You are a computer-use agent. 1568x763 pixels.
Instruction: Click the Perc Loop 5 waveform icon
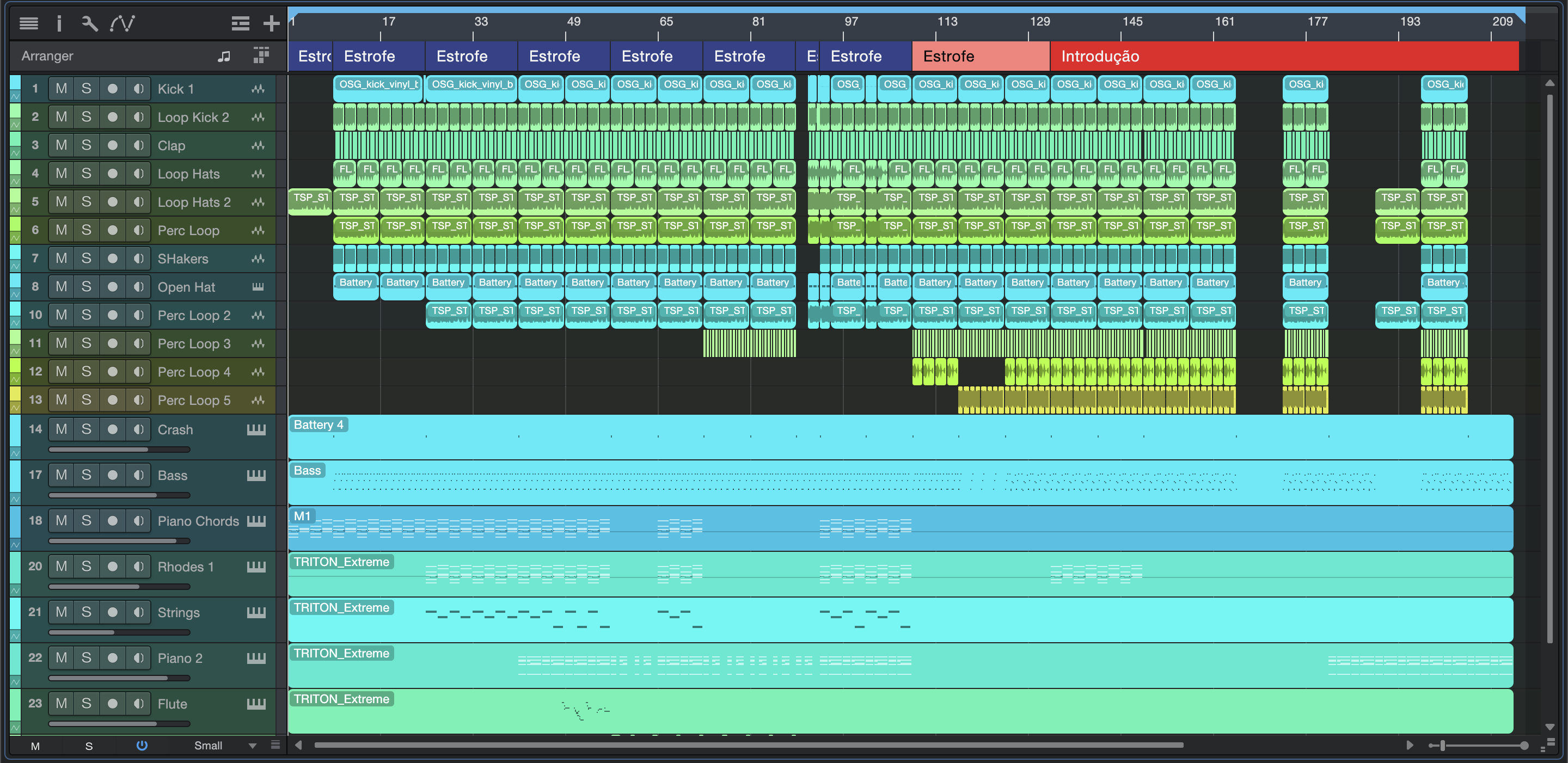258,400
